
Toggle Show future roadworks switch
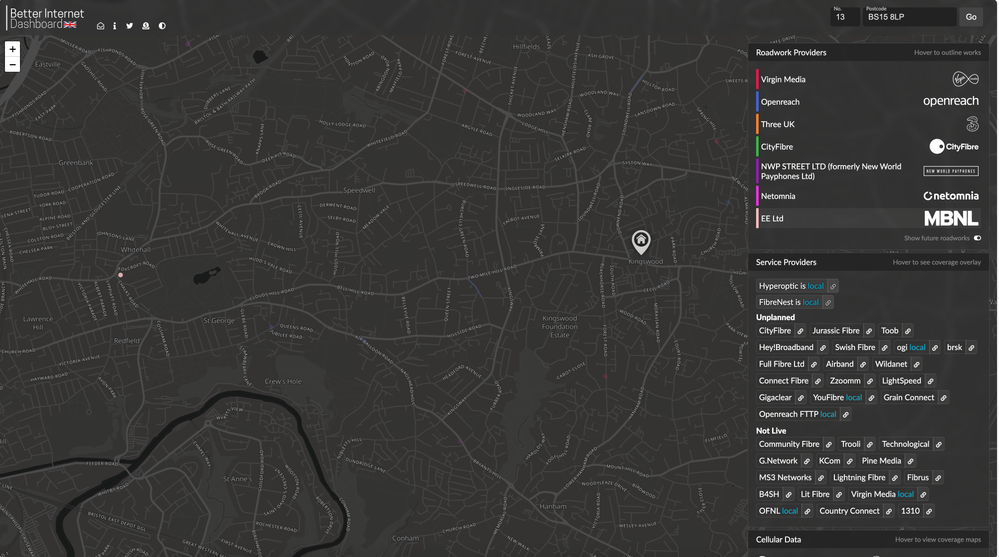point(977,238)
